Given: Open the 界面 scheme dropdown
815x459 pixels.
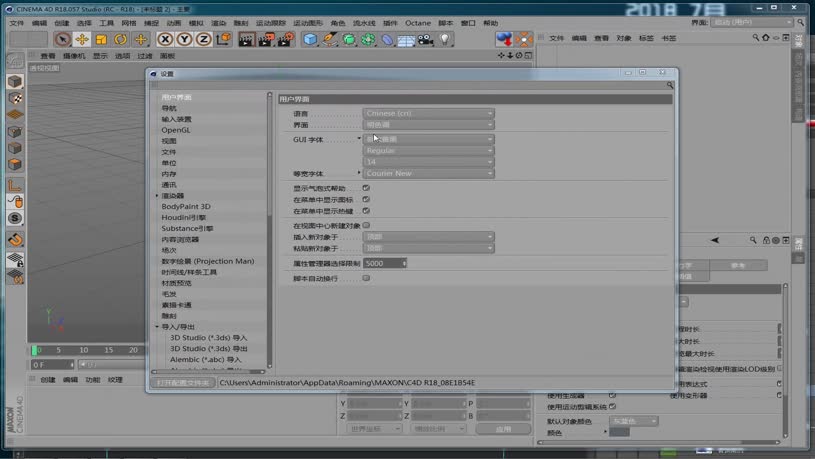Looking at the screenshot, I should (x=428, y=125).
